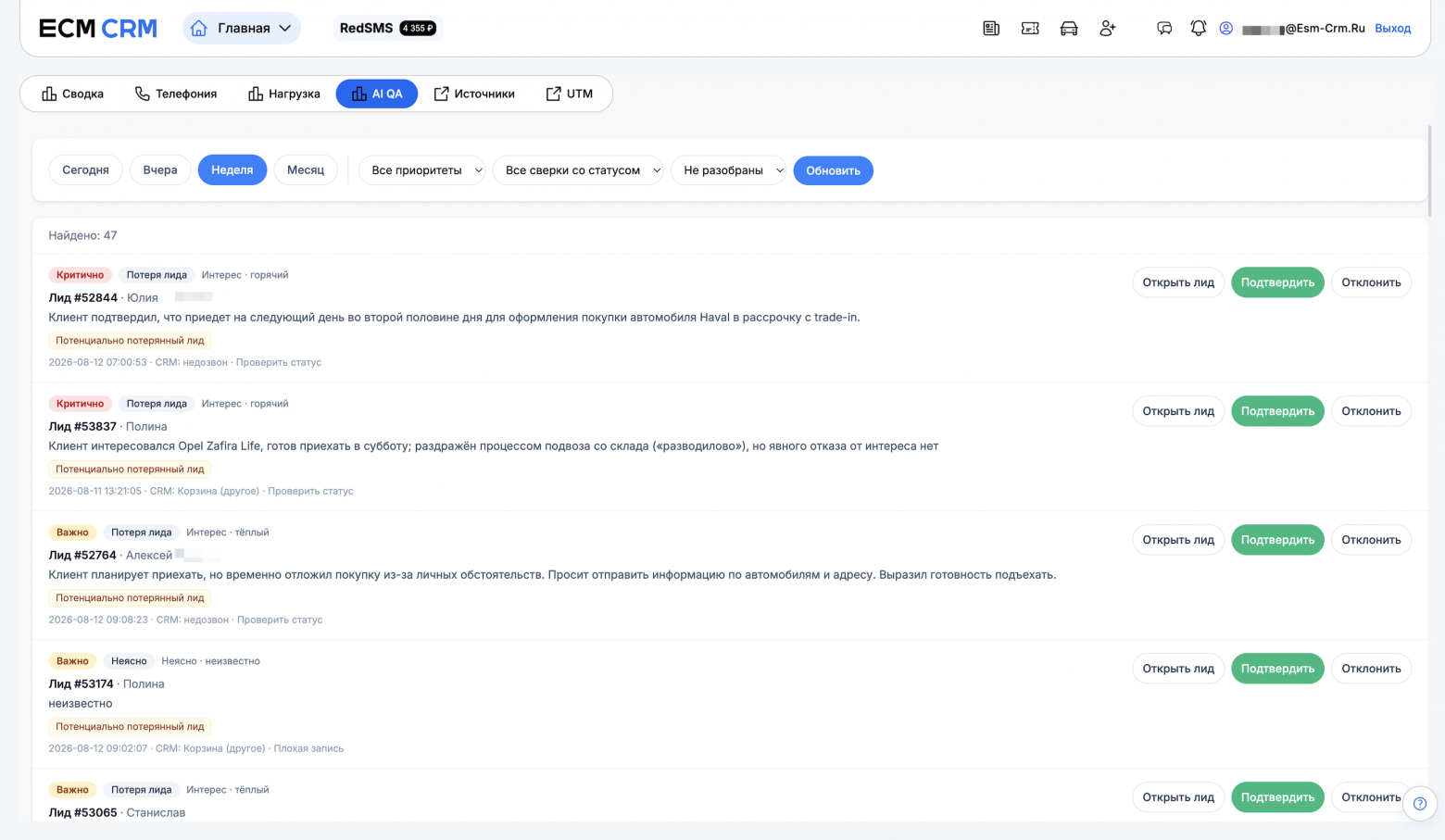Confirm lead #53174 Полина

[x=1277, y=669]
